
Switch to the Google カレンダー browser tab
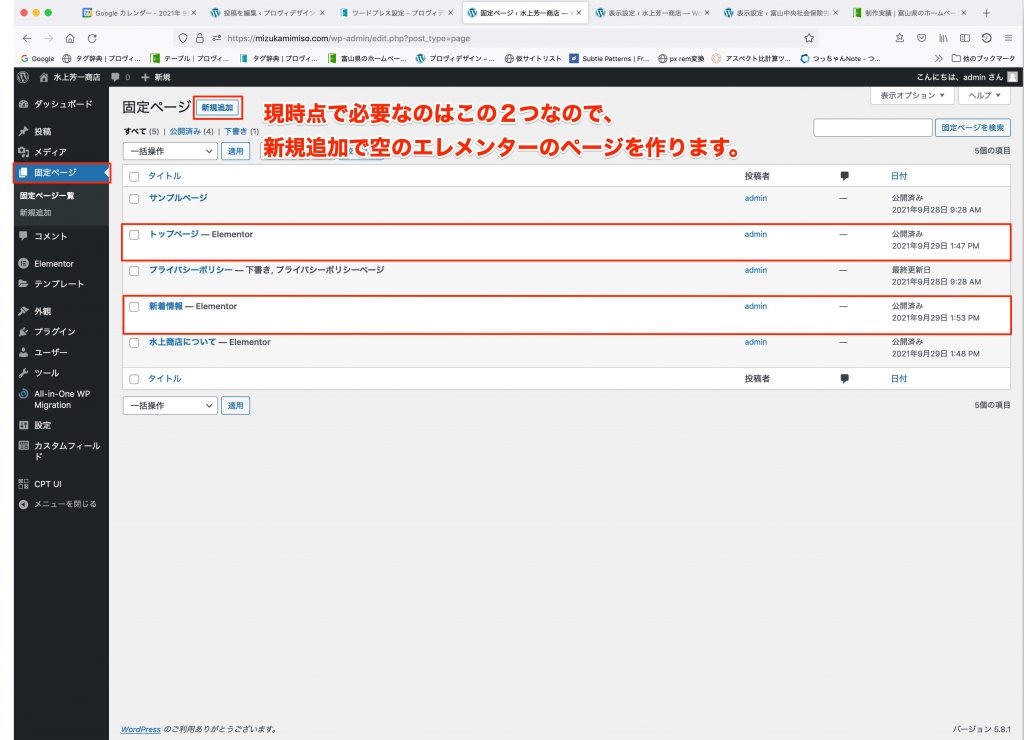(140, 13)
